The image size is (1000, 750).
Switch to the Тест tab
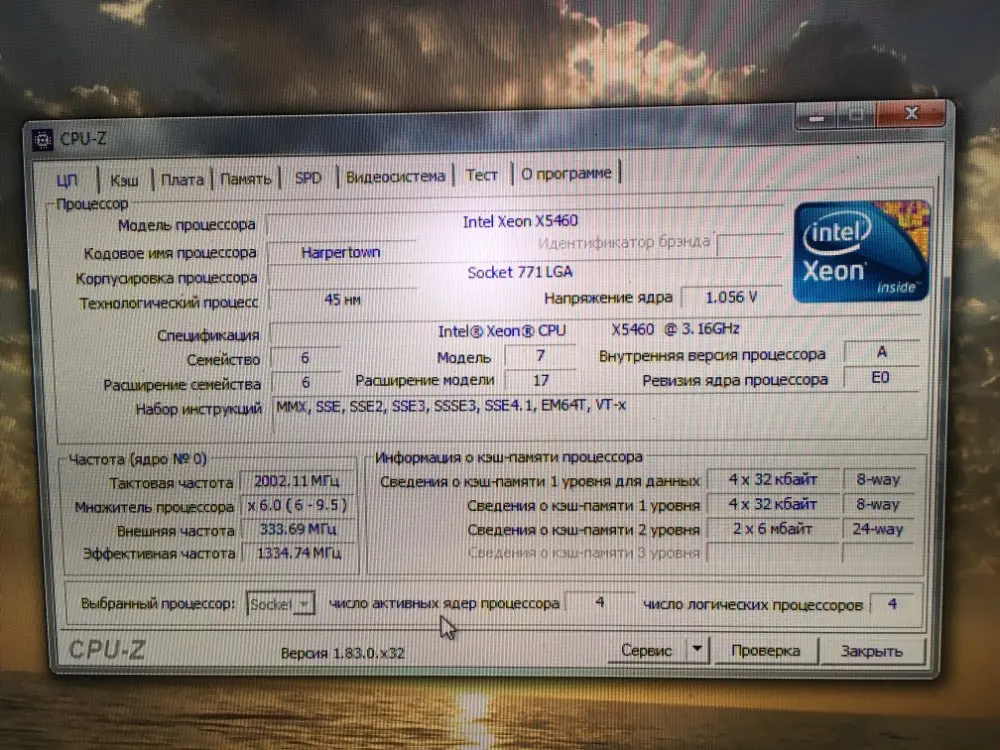pos(481,175)
